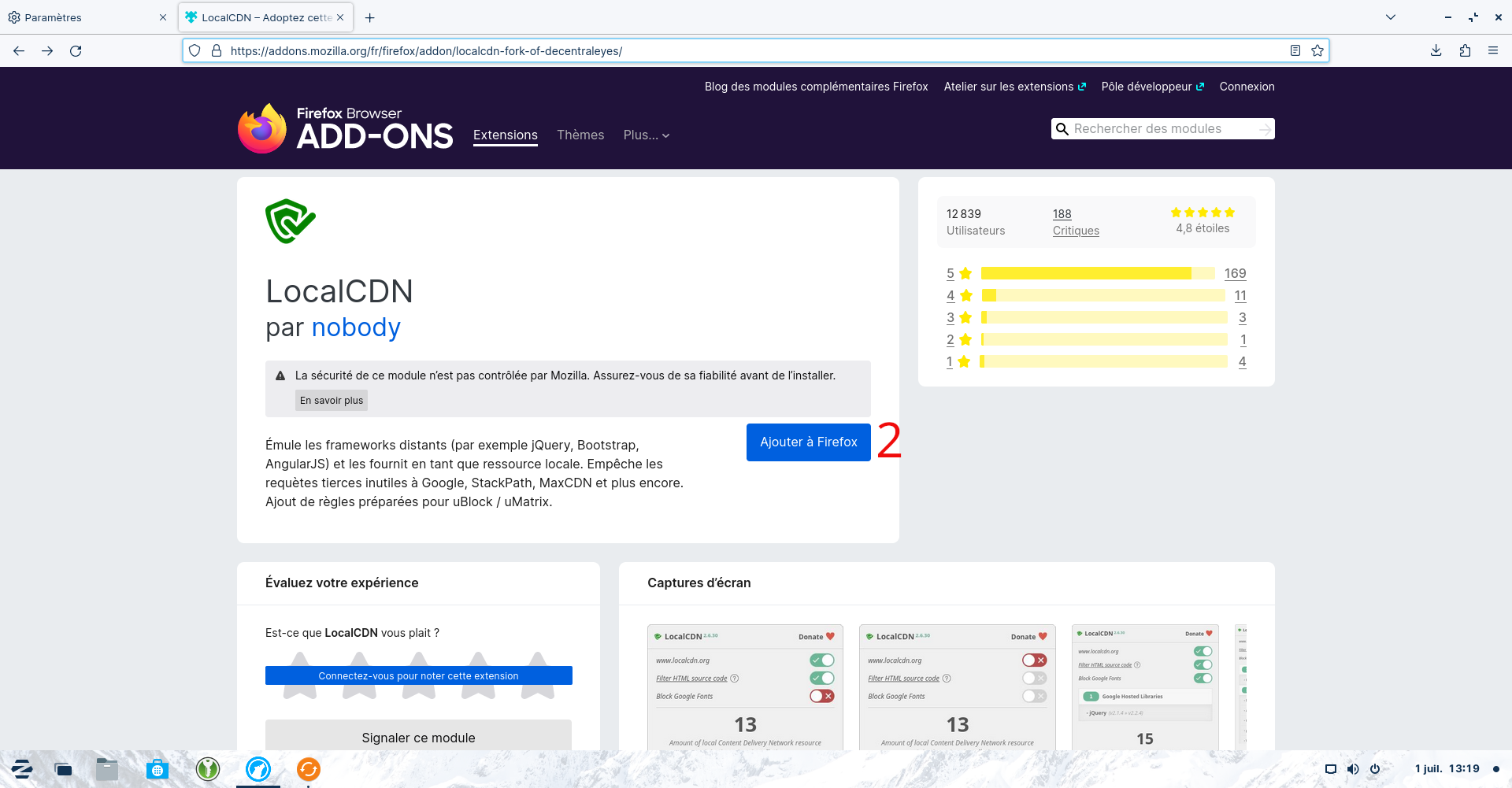
Task: Filter reviews by 5-star rating bar
Action: pos(1096,274)
